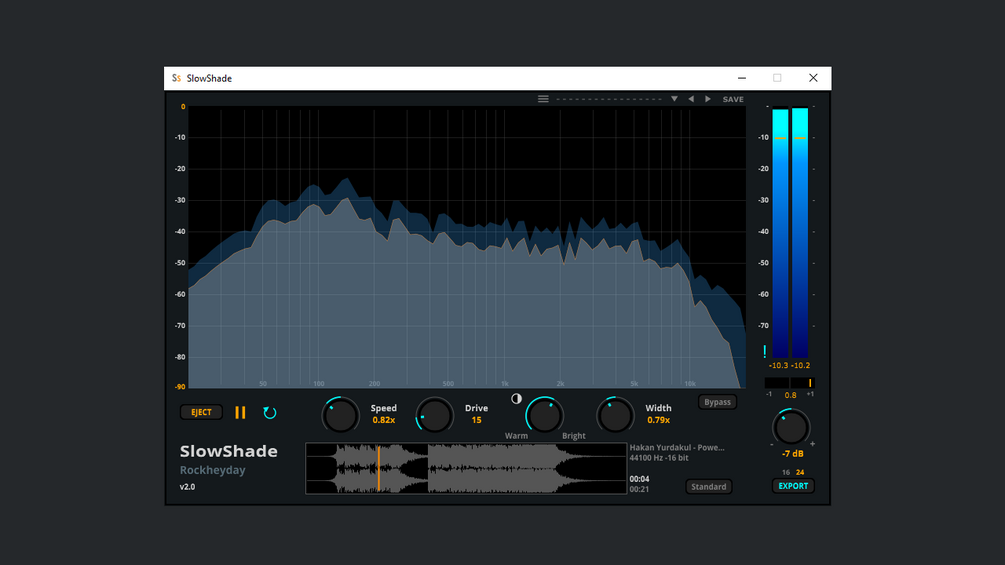Click the Speed knob
Viewport: 1005px width, 565px height.
[x=340, y=416]
